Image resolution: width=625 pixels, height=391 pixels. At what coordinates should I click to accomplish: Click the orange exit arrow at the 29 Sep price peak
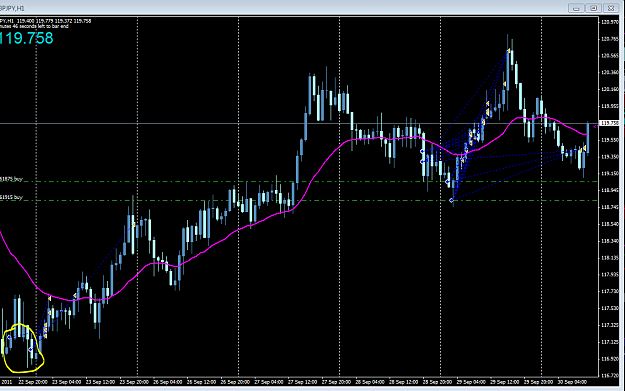coord(508,51)
